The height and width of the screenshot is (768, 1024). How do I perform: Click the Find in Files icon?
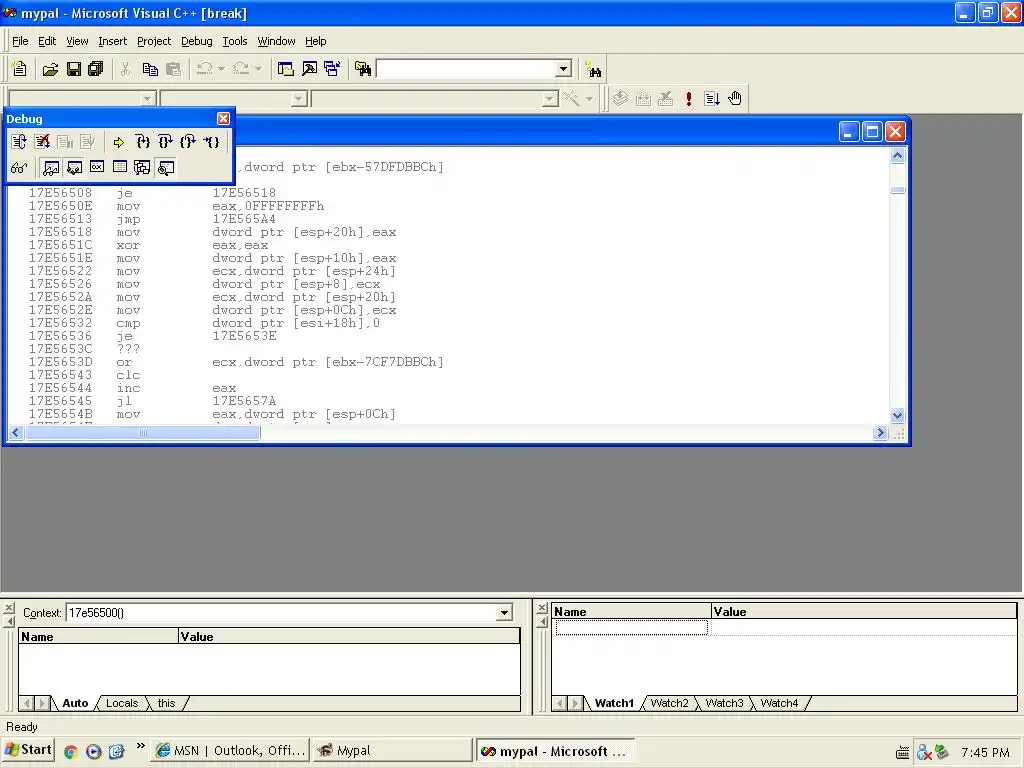pos(363,69)
